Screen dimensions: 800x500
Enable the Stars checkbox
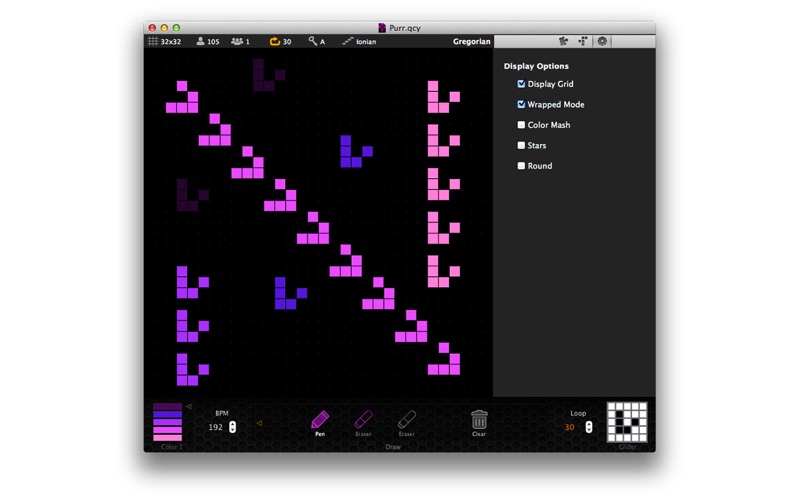pyautogui.click(x=521, y=145)
